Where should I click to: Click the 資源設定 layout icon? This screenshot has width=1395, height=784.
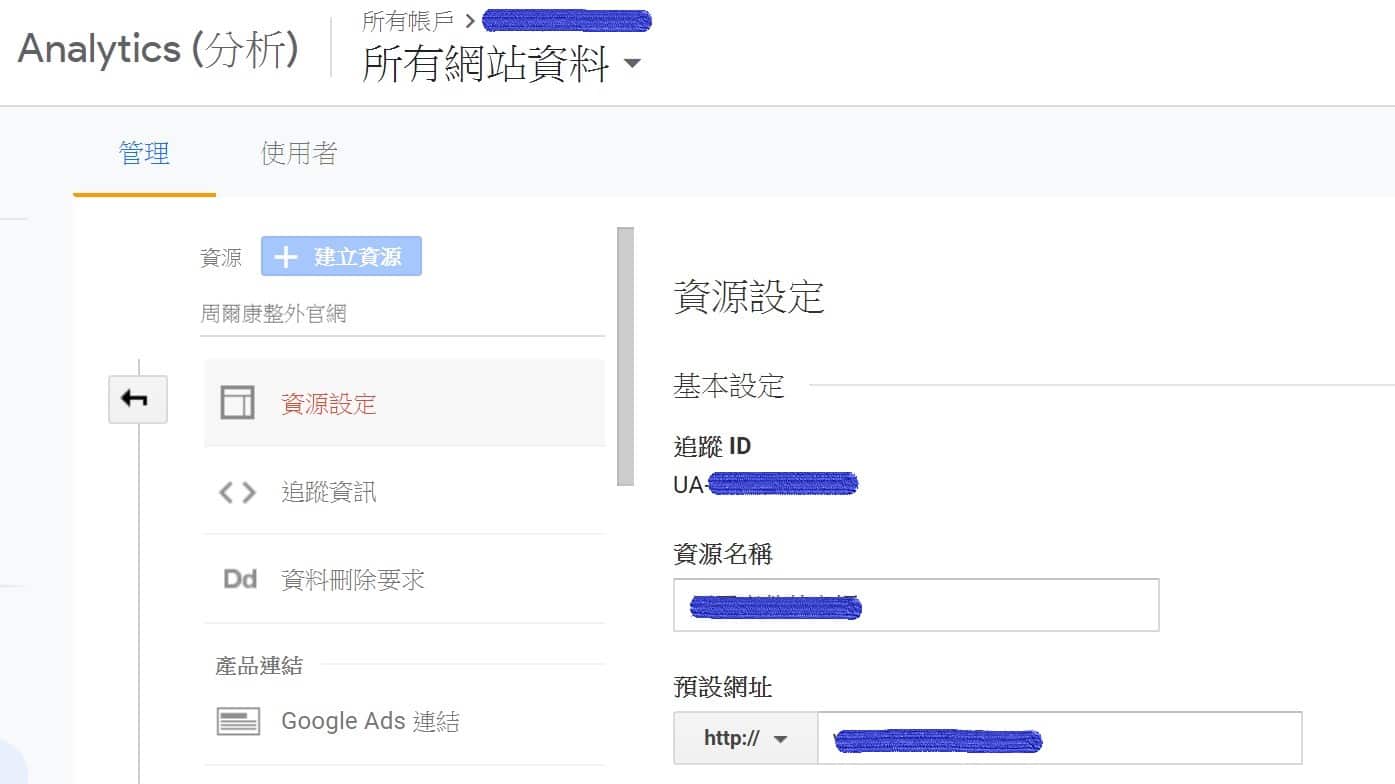(237, 403)
